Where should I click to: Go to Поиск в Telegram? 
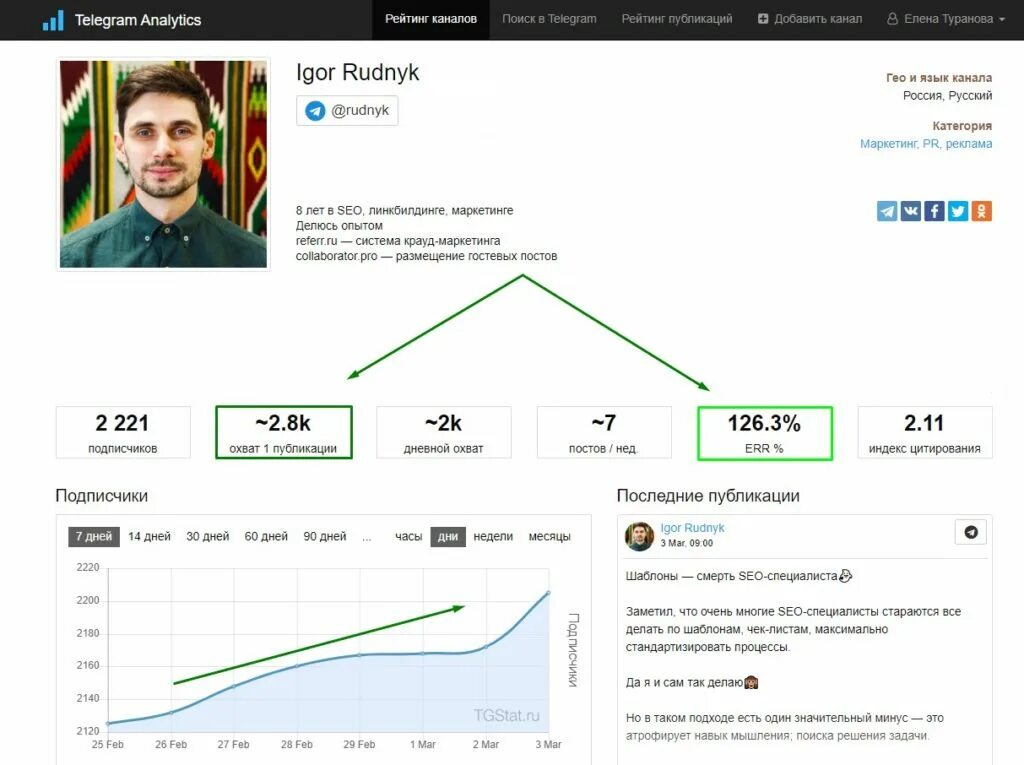[x=549, y=20]
